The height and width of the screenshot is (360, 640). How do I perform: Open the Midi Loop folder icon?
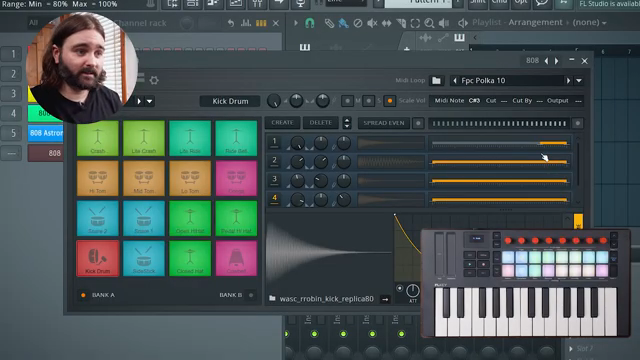436,80
